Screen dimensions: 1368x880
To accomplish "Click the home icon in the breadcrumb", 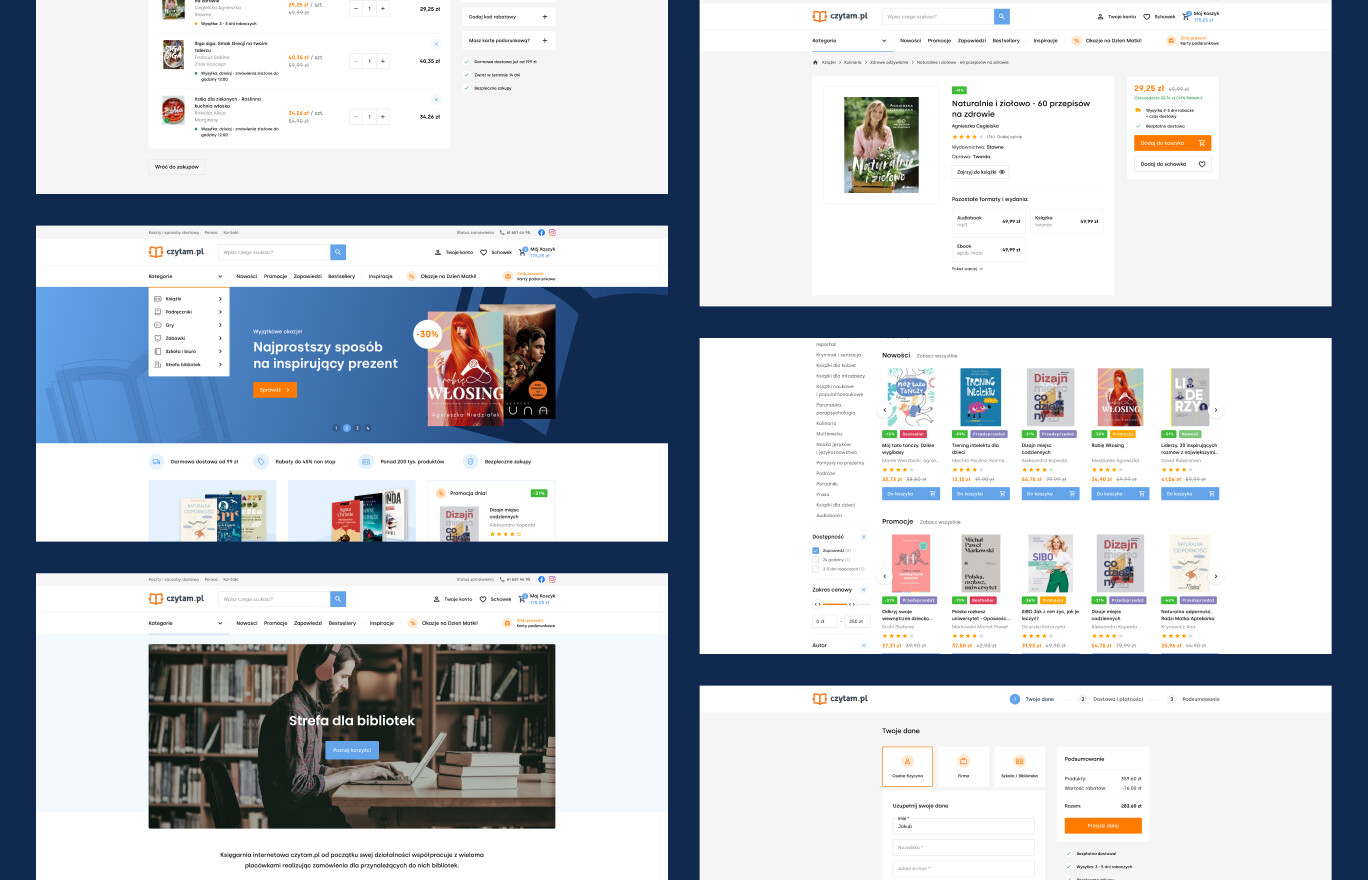I will (815, 62).
